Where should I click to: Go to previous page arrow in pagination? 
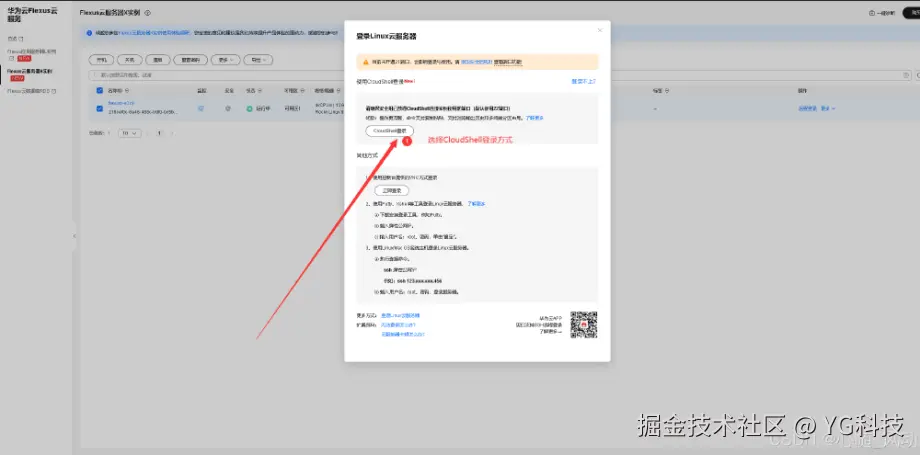pos(147,133)
